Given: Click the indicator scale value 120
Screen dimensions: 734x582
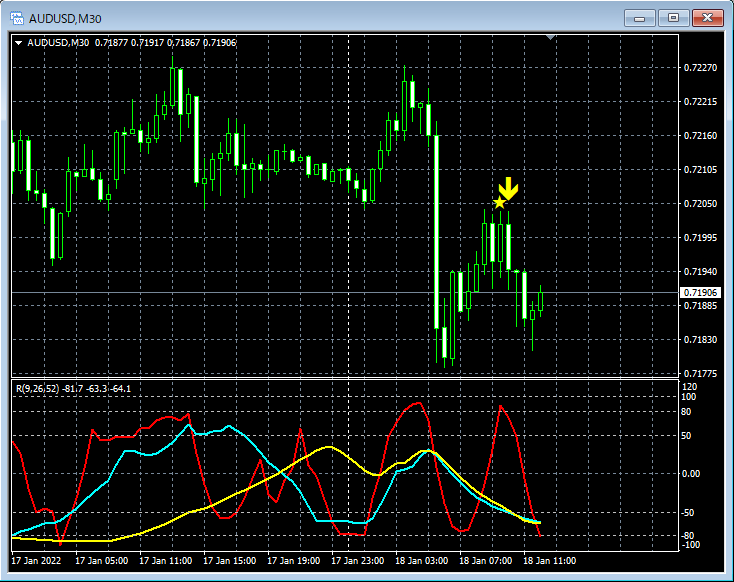Looking at the screenshot, I should (x=690, y=387).
